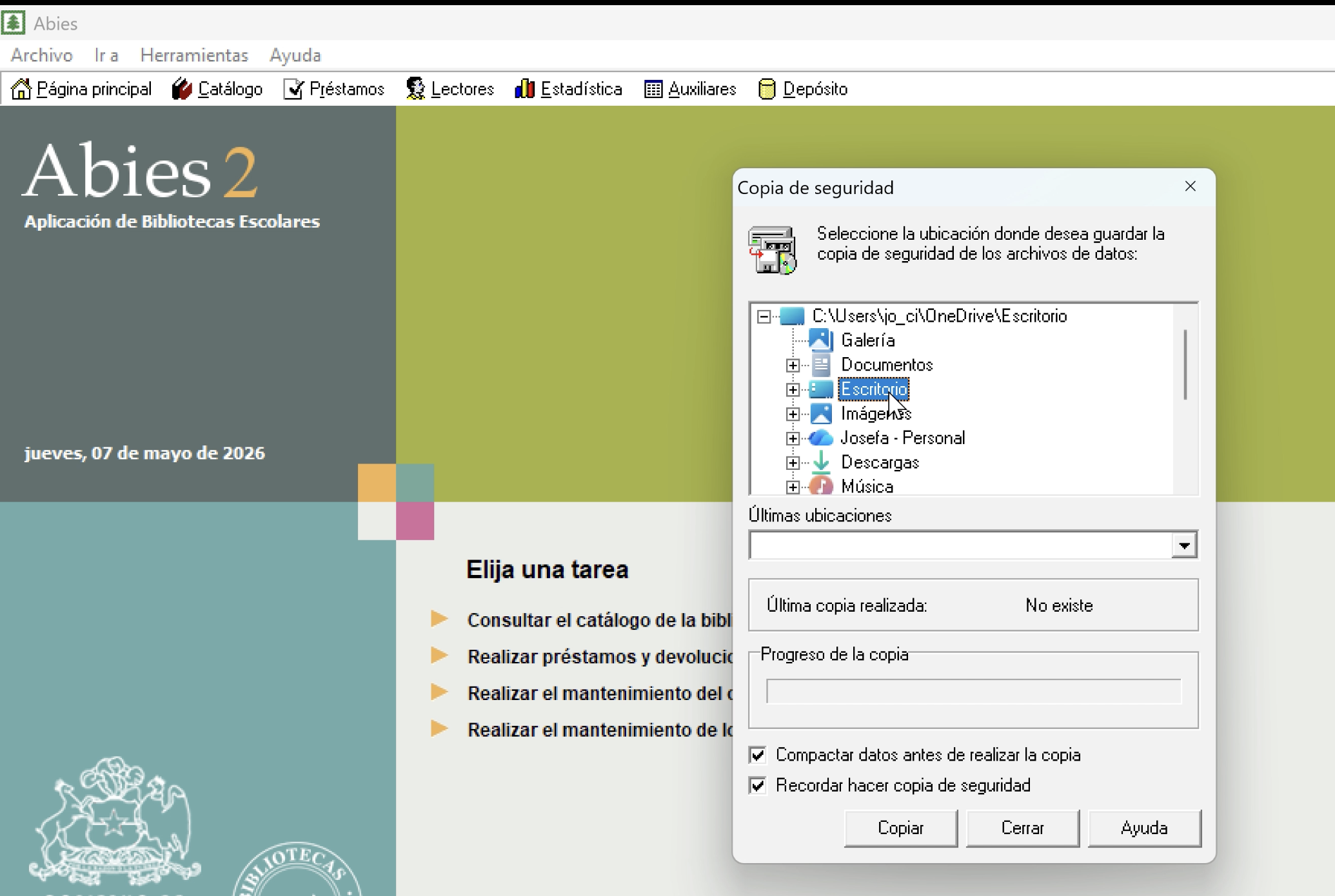Click the date 'jueves, 07 de mayo de 2026'
This screenshot has width=1335, height=896.
tap(144, 453)
